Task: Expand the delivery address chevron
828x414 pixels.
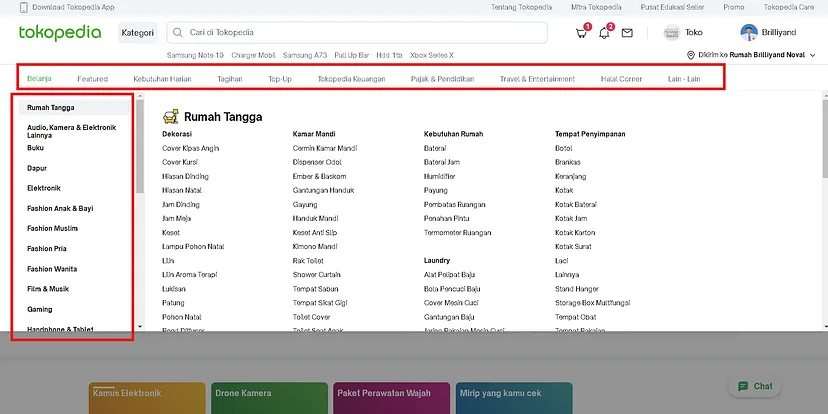Action: [812, 55]
